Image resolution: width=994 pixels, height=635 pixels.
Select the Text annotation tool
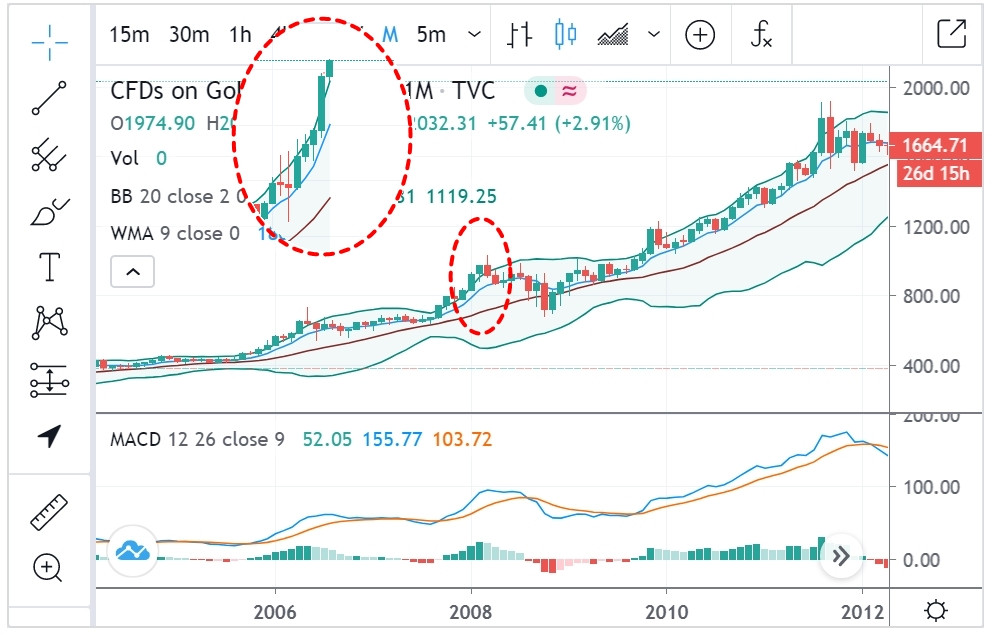click(48, 267)
